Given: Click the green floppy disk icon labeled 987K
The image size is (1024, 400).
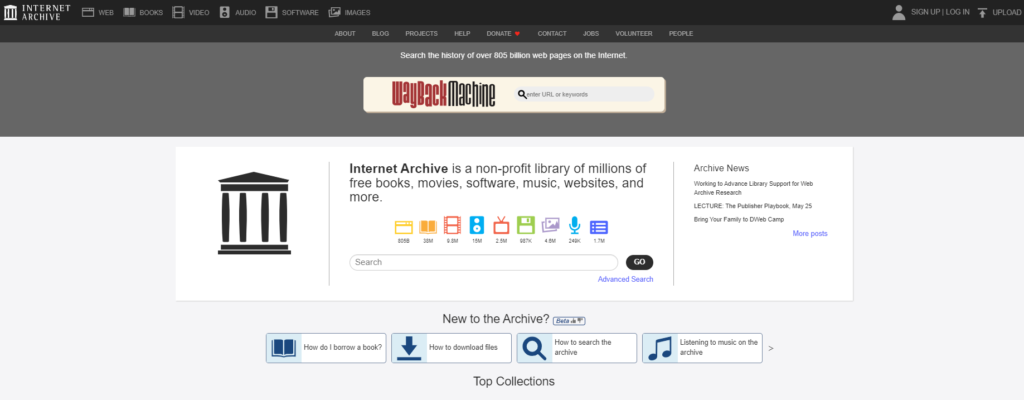Looking at the screenshot, I should tap(526, 226).
